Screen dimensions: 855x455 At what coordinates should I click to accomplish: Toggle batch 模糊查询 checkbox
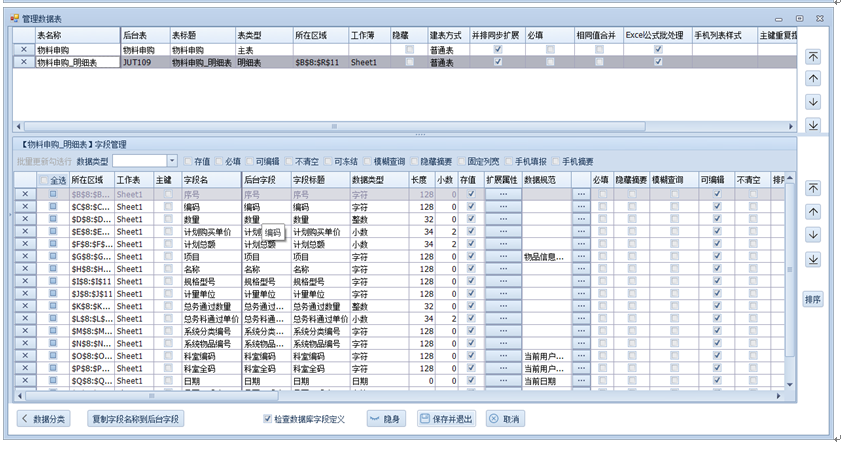point(368,161)
